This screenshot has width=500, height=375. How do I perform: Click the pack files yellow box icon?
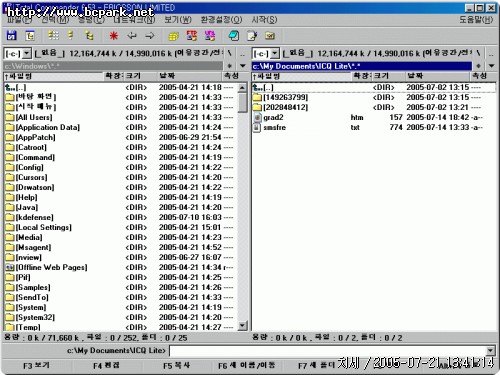(x=174, y=36)
